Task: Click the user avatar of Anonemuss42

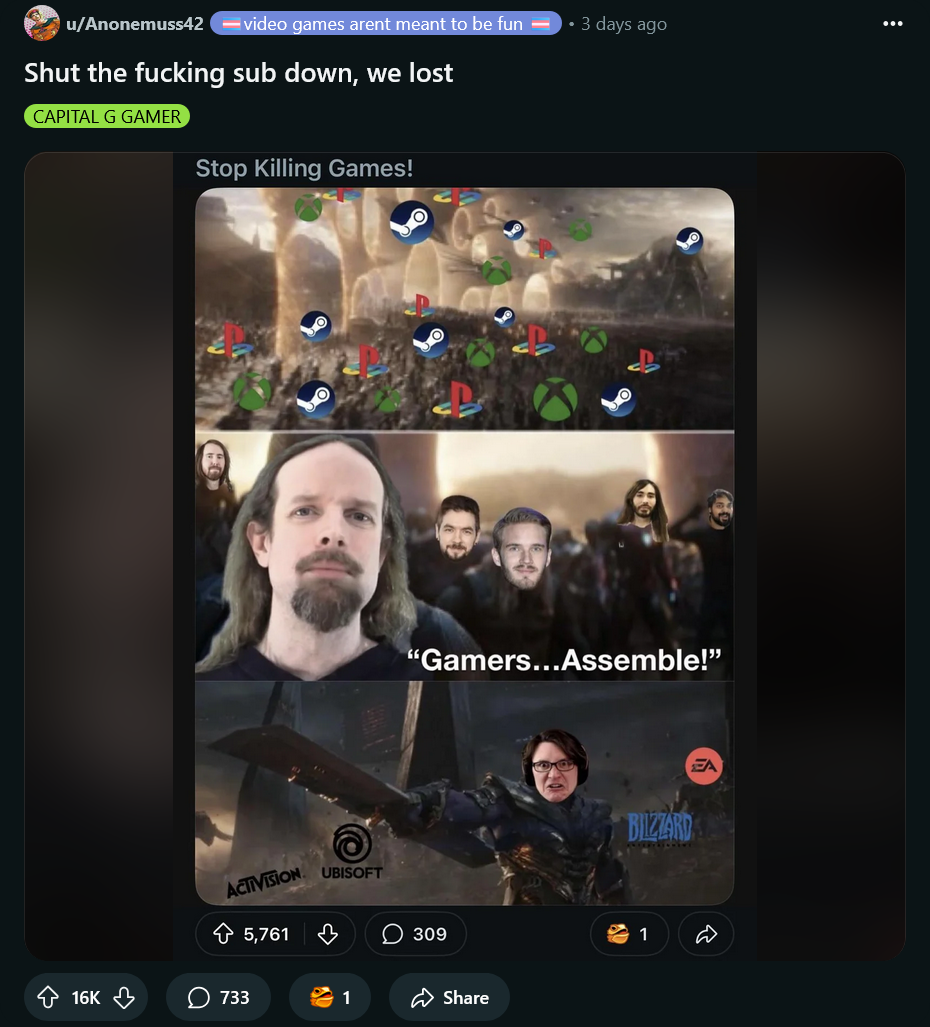Action: coord(41,23)
